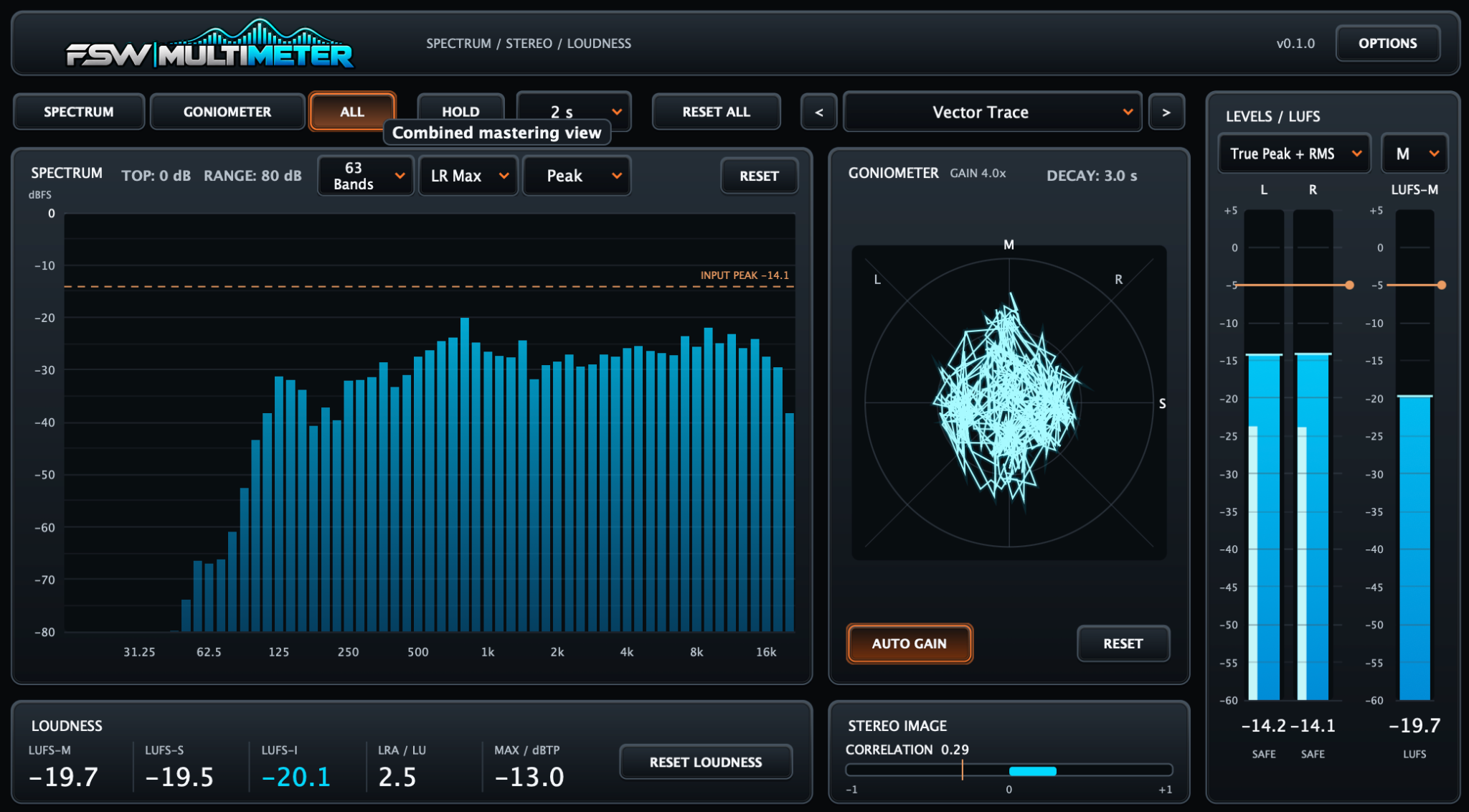
Task: Click the OPTIONS button
Action: click(x=1388, y=43)
